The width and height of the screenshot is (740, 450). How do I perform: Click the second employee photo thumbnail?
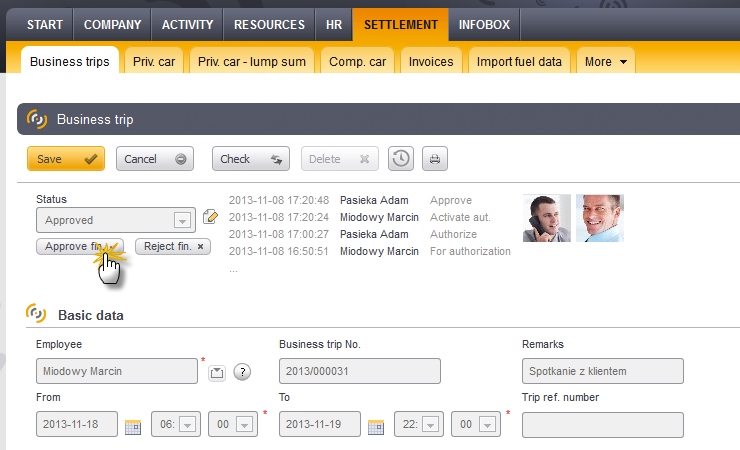[599, 218]
